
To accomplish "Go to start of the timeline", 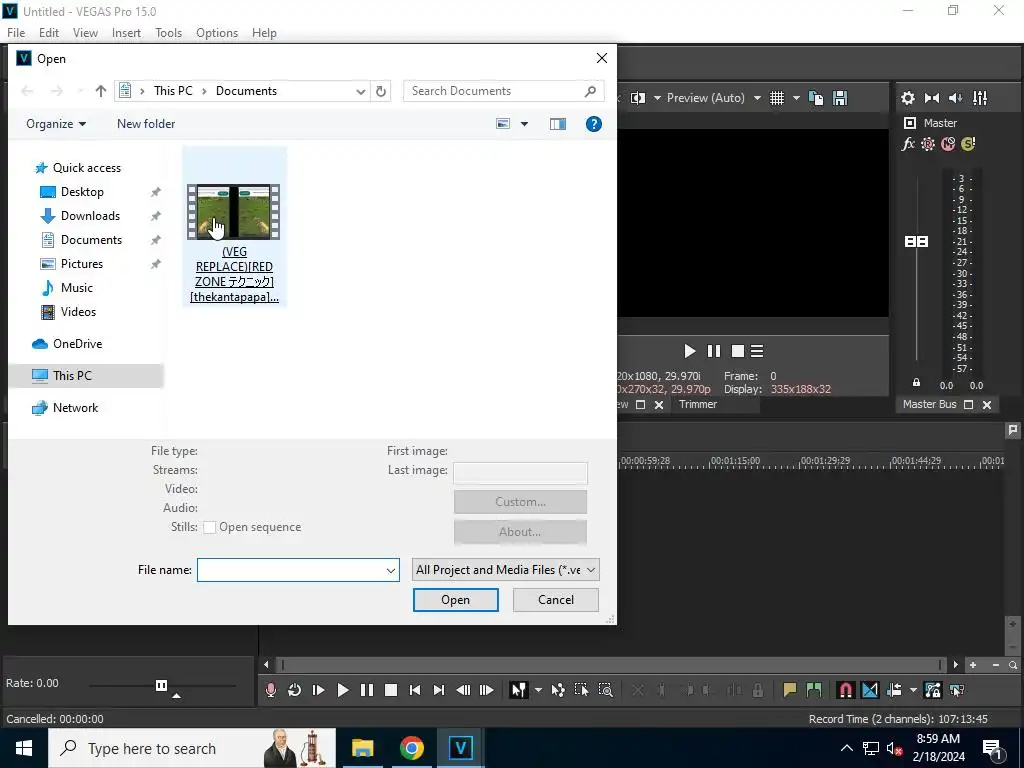I will click(x=415, y=690).
